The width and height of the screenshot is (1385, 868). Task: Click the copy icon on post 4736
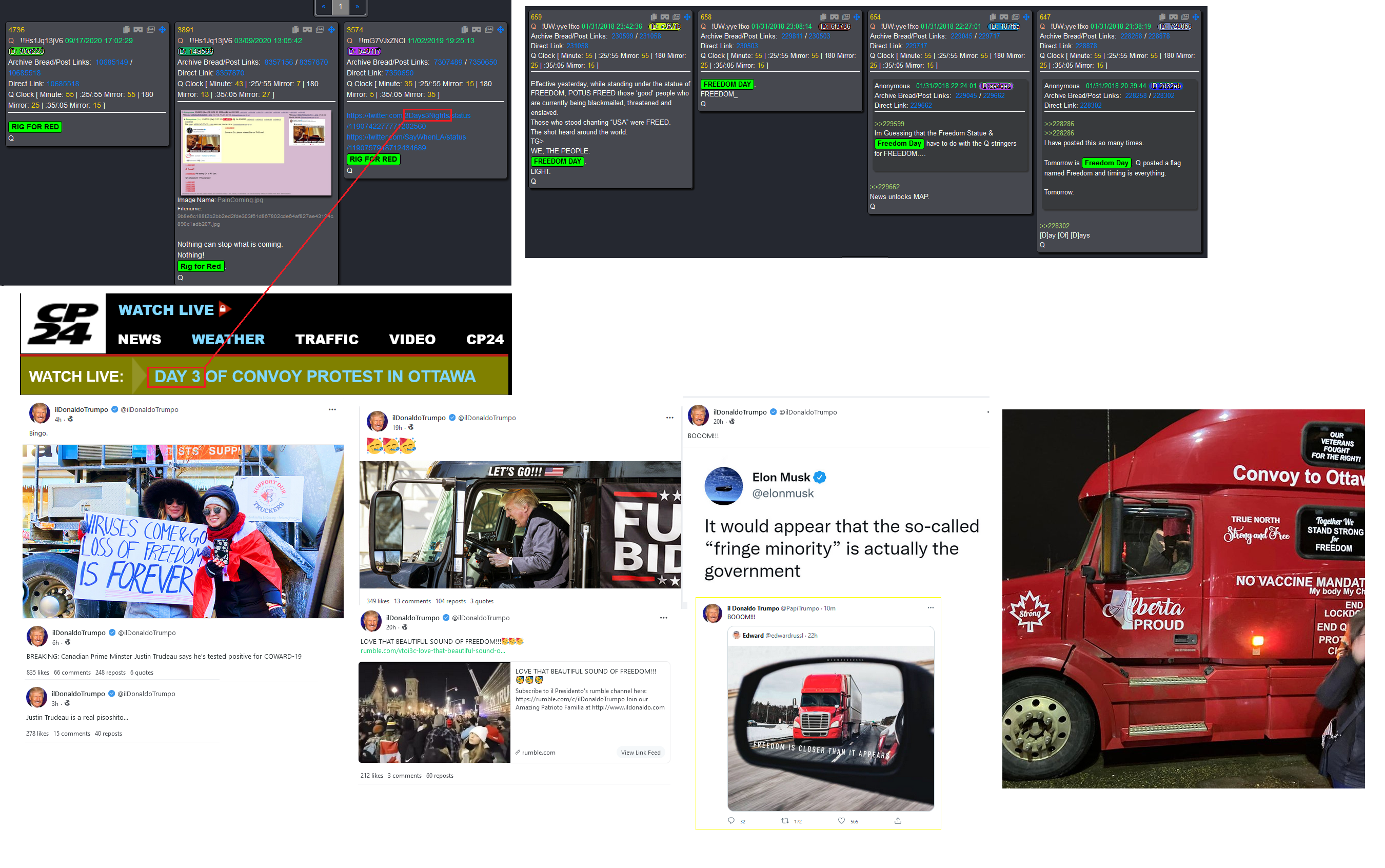126,30
